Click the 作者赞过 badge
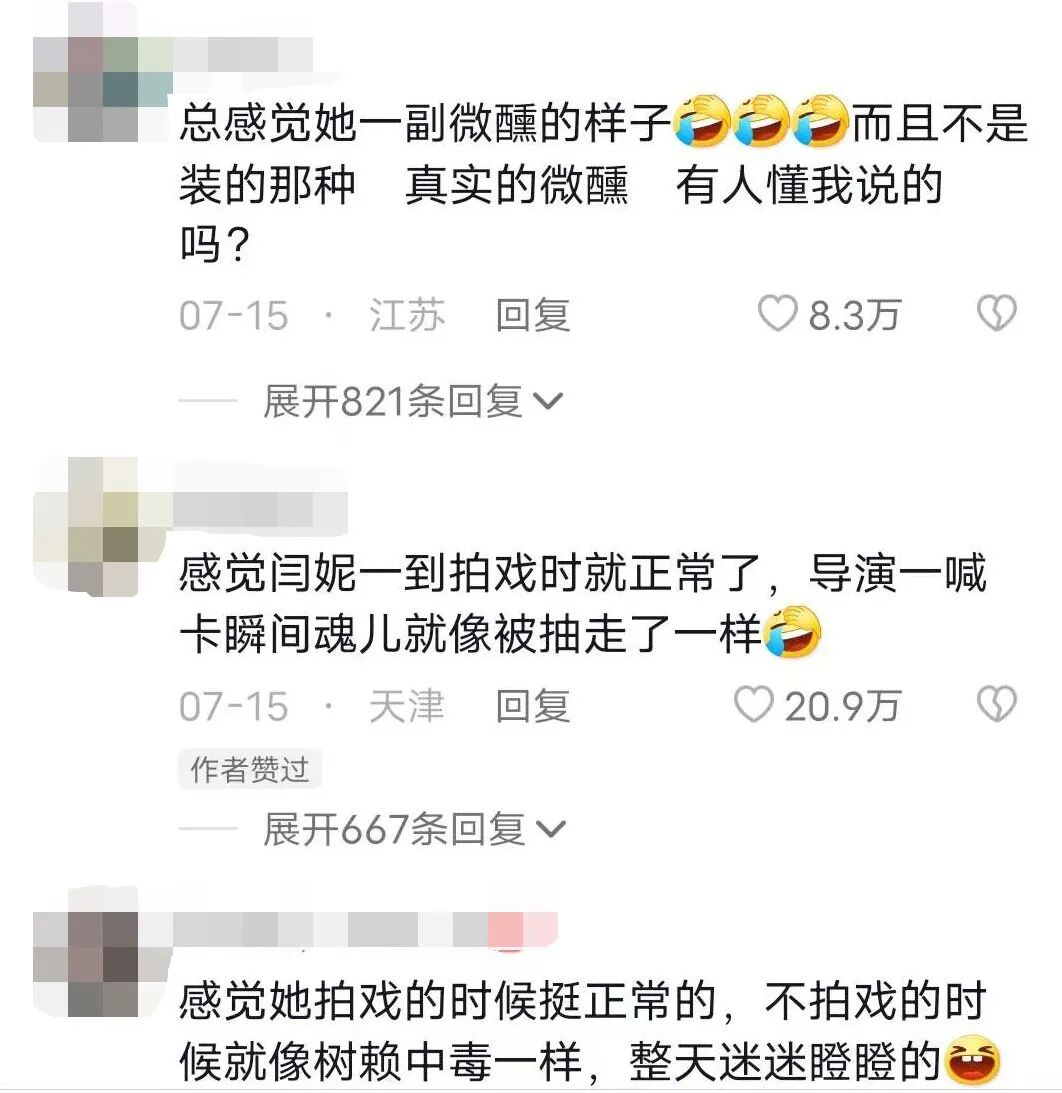 249,770
